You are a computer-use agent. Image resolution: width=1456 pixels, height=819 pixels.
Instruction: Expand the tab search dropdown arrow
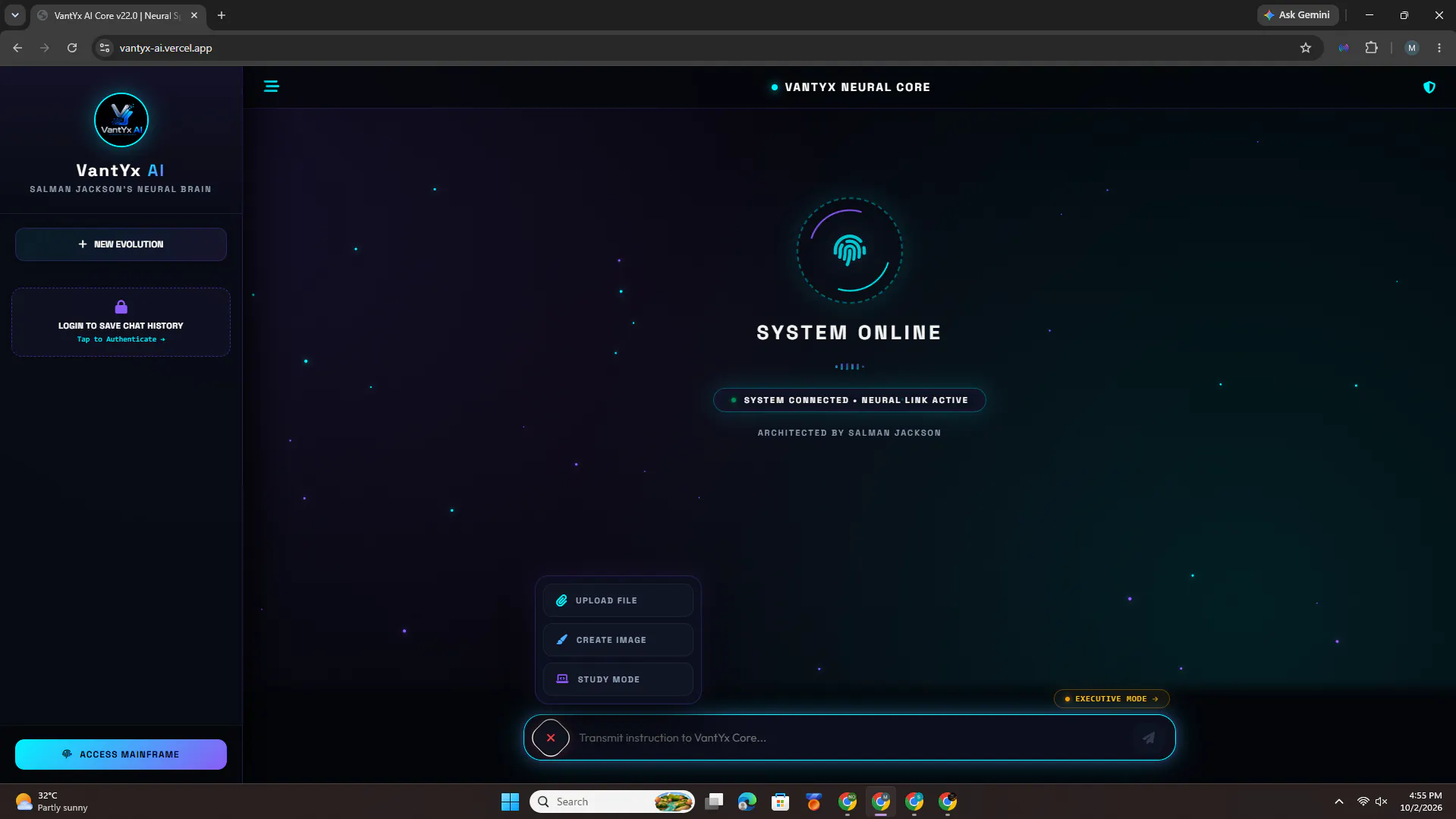14,15
